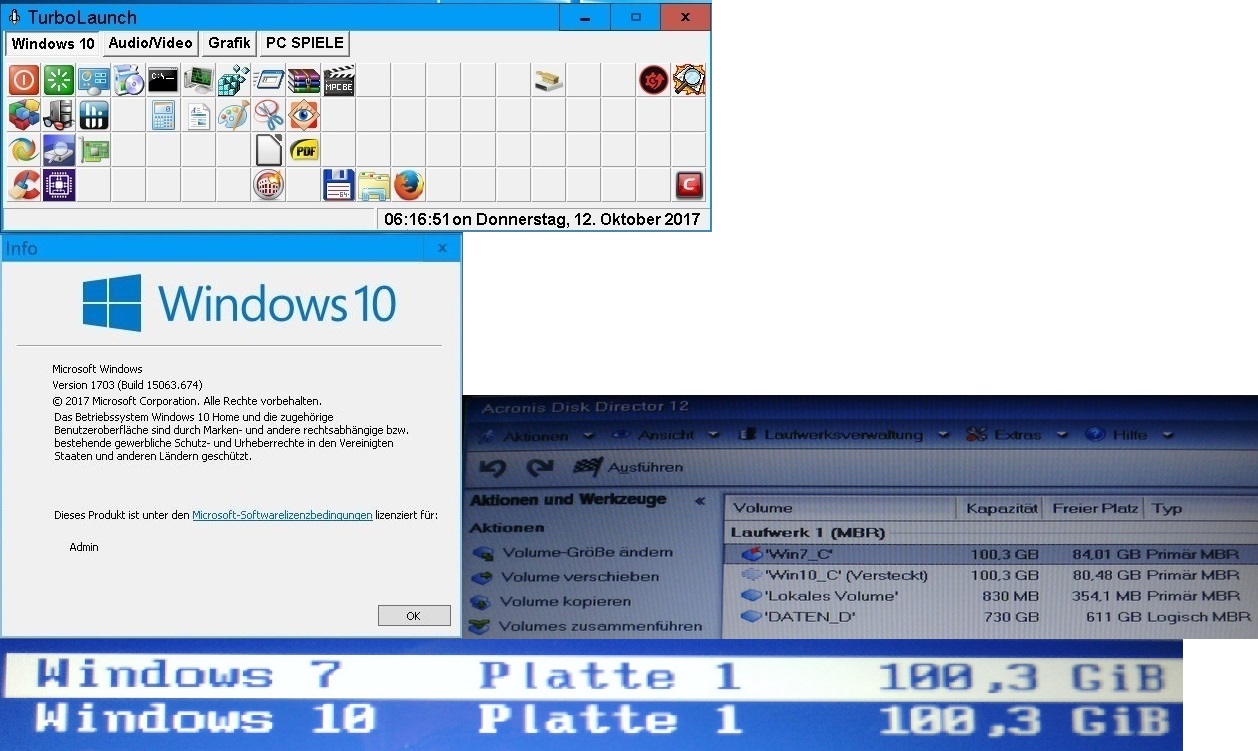The image size is (1258, 751).
Task: Open the purple CPU chip icon
Action: point(59,185)
